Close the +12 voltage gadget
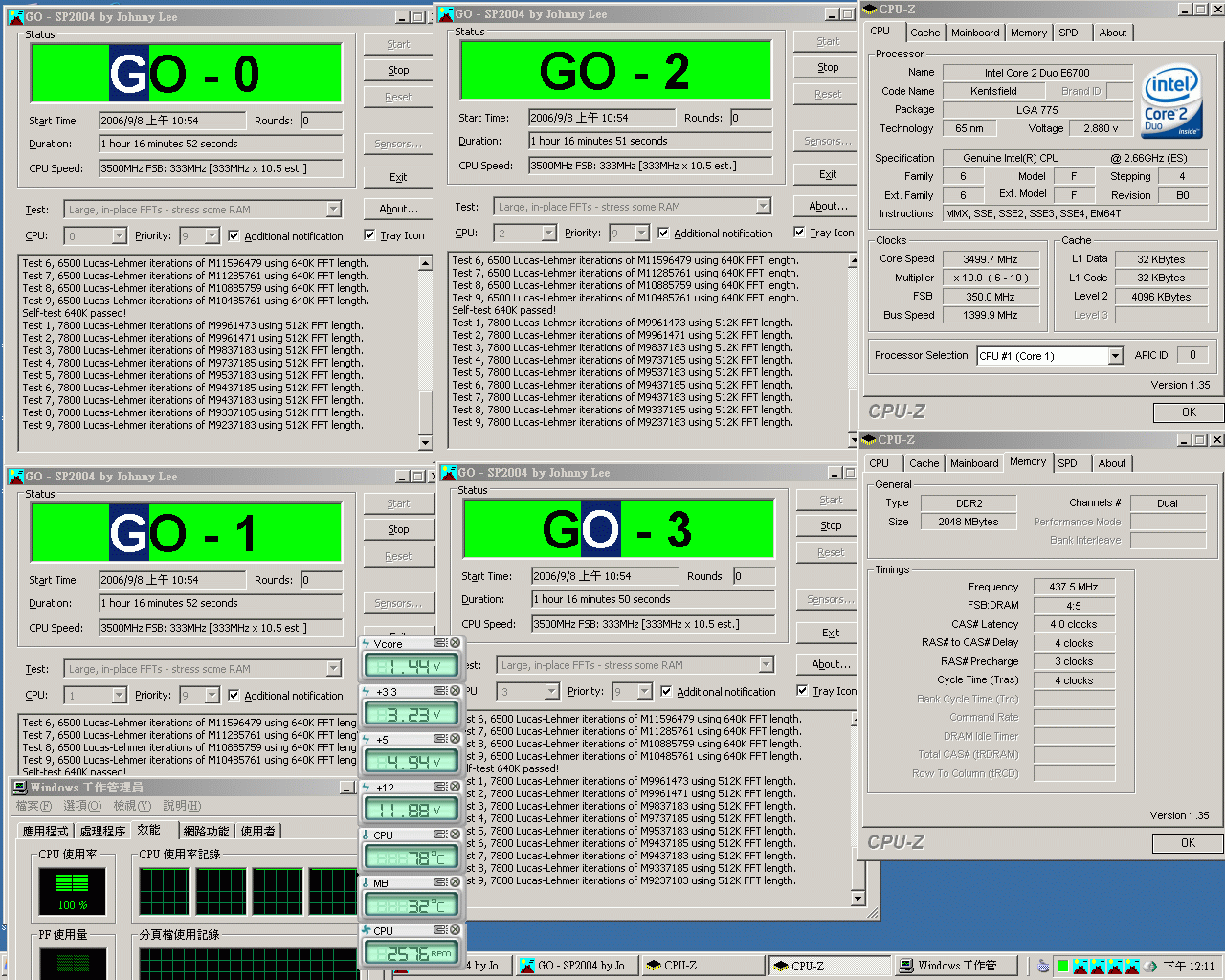Image resolution: width=1225 pixels, height=980 pixels. click(456, 787)
